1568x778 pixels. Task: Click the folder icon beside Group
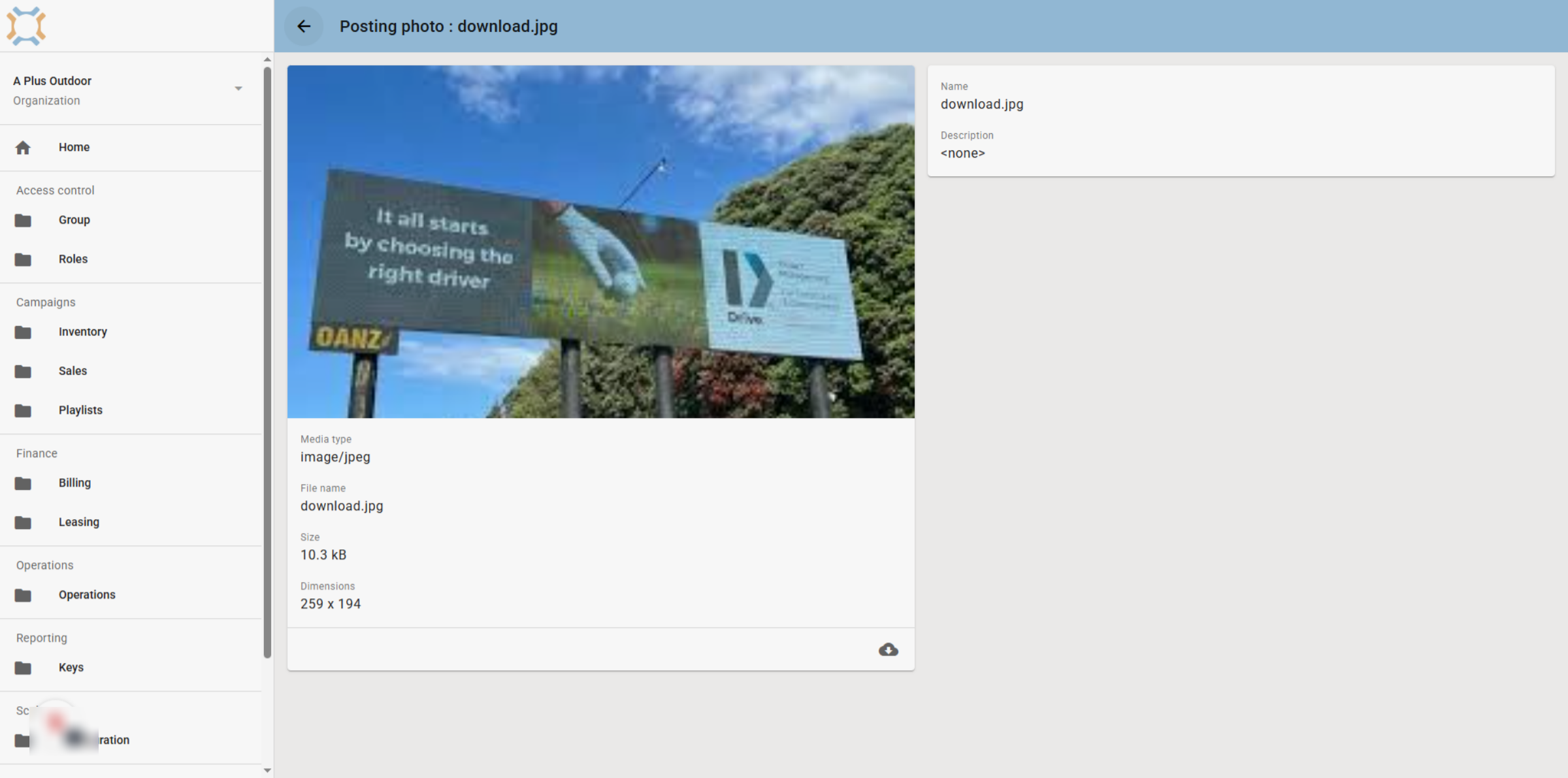[x=23, y=220]
